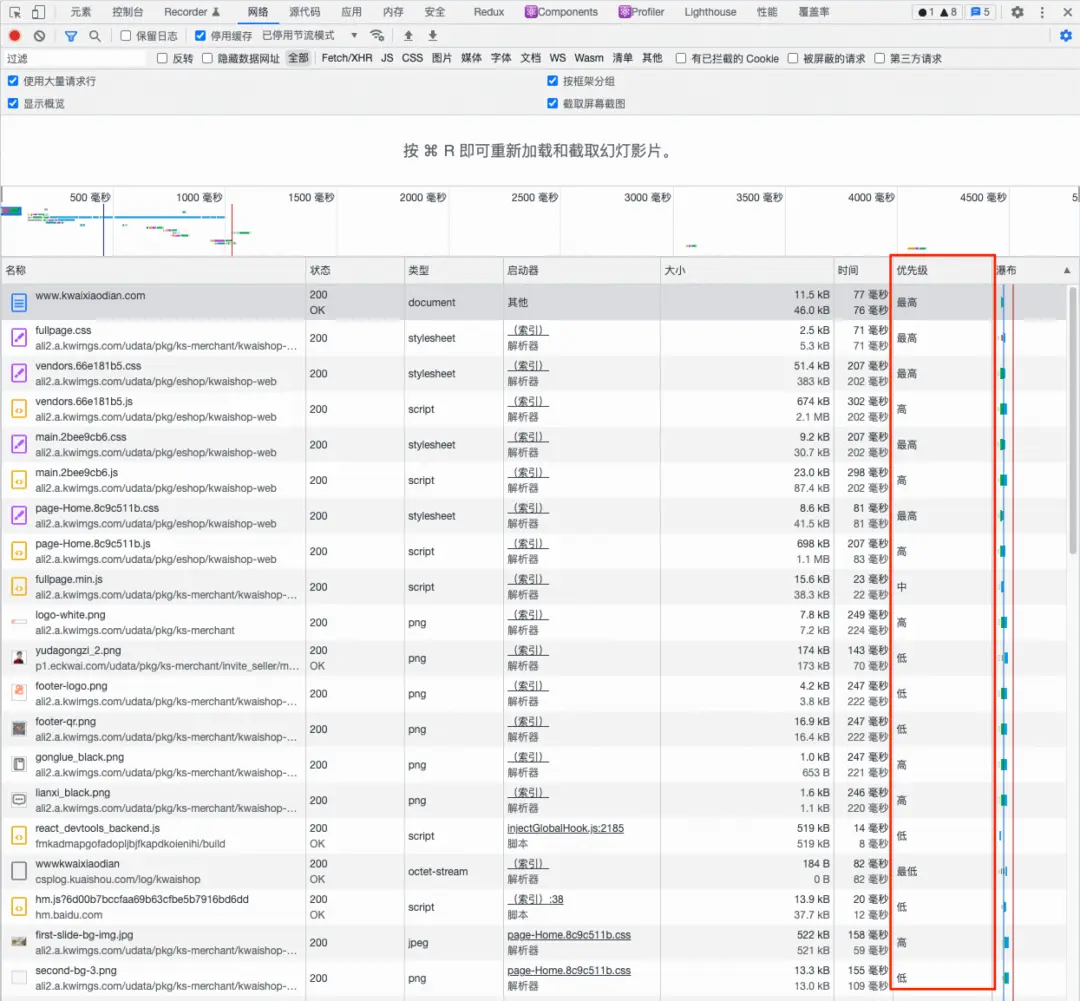1080x1001 pixels.
Task: Open issues counter showing 5 messages
Action: click(x=979, y=12)
